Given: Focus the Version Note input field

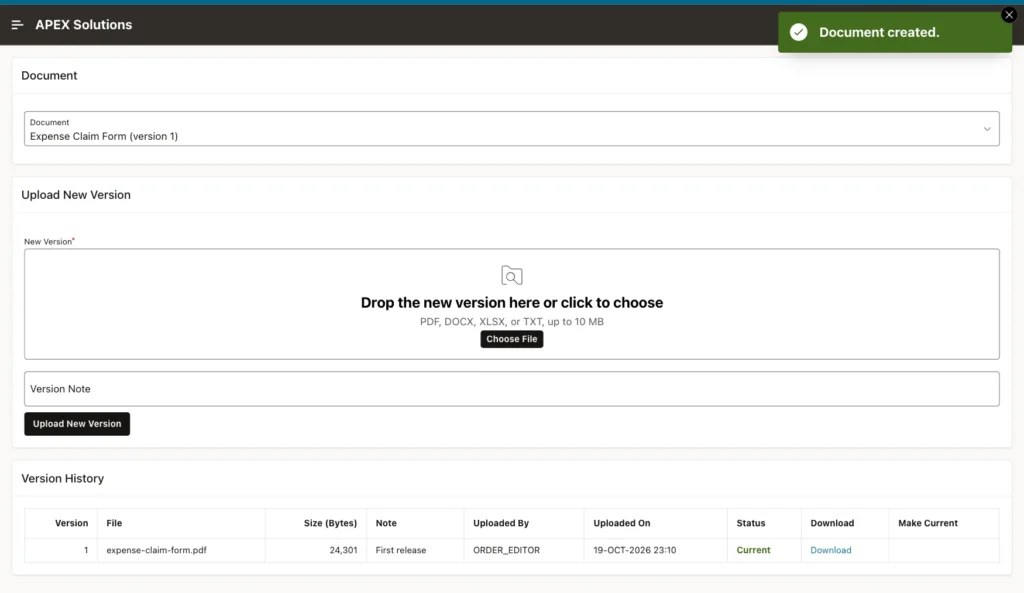Looking at the screenshot, I should coord(511,389).
